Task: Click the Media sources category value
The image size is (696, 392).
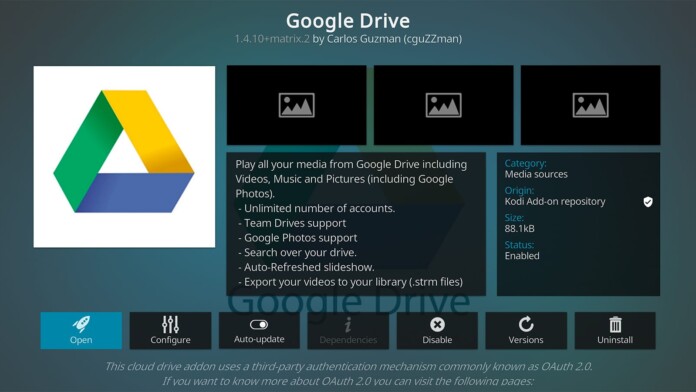Action: [536, 174]
